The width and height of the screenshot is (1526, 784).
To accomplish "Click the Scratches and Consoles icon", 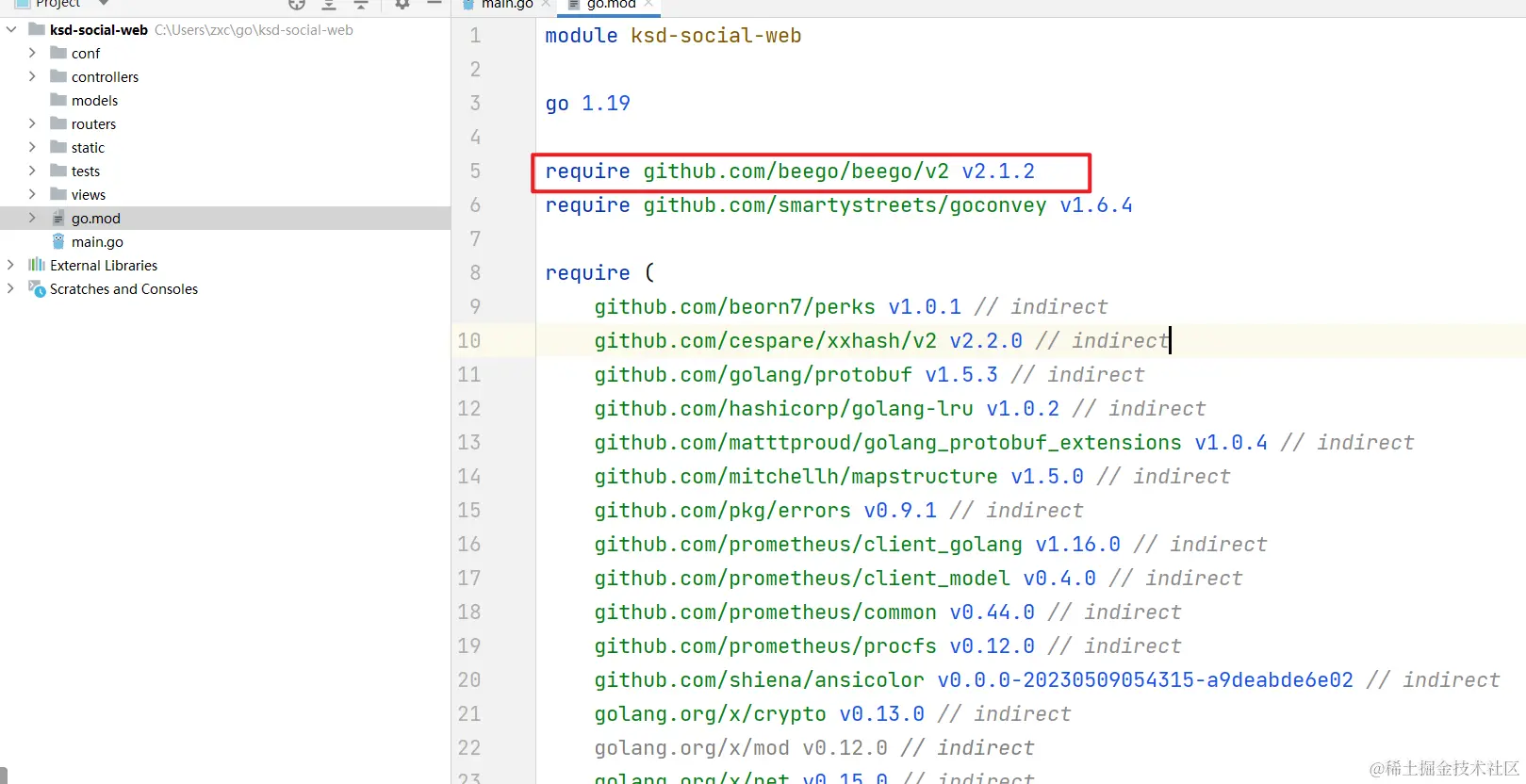I will (x=37, y=288).
